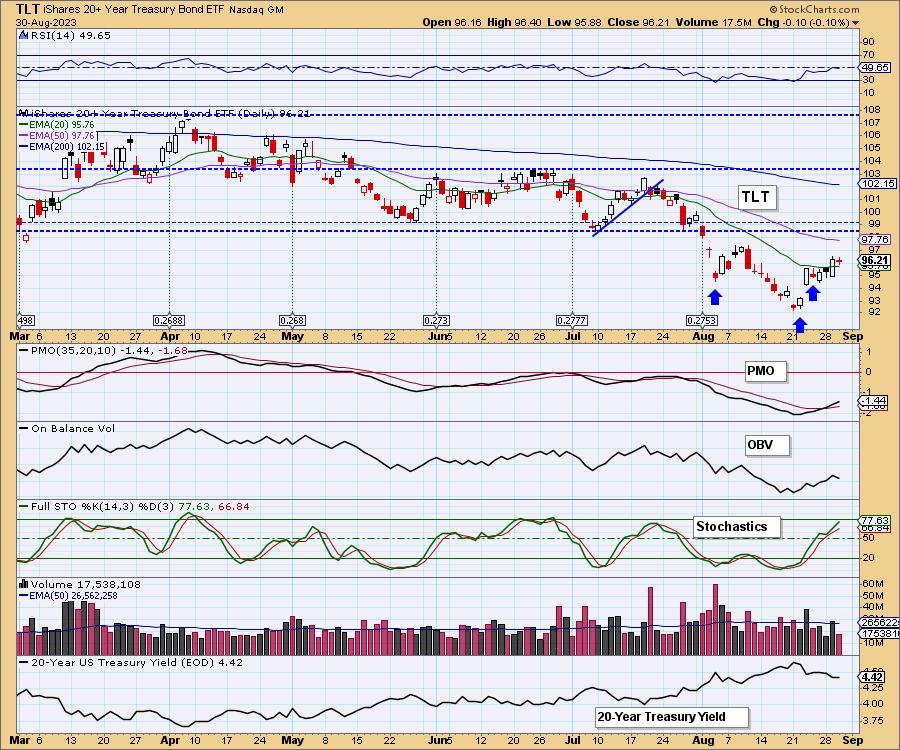Image resolution: width=900 pixels, height=750 pixels.
Task: Click the 4.42 yield value tag on right
Action: point(872,677)
